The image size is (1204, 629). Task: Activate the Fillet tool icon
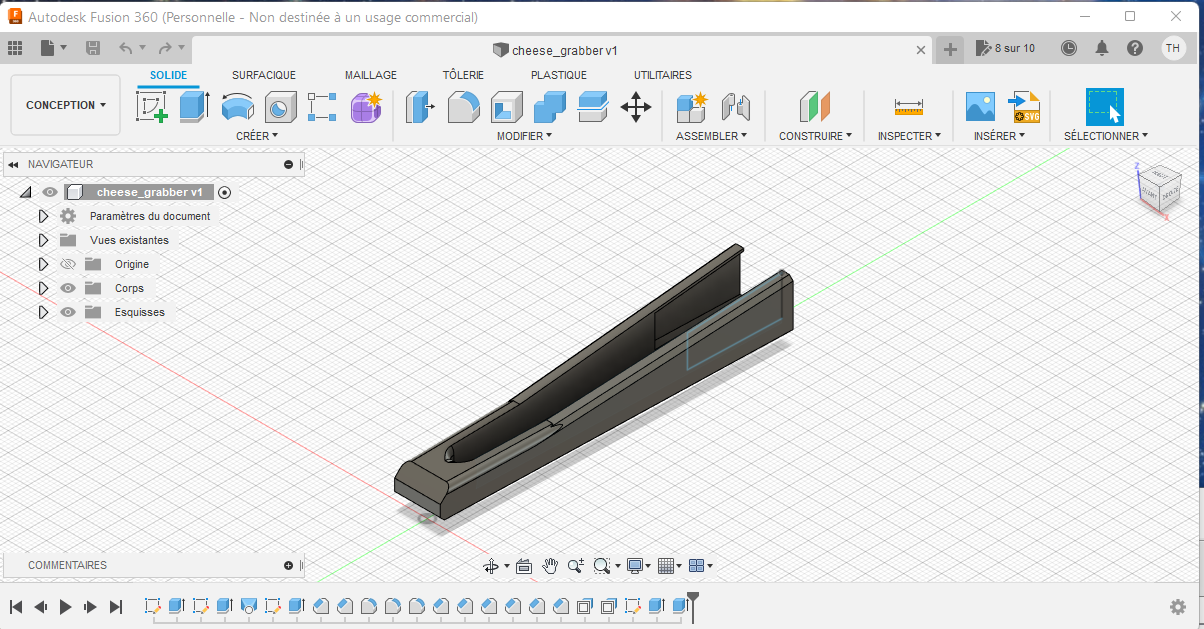(x=463, y=106)
